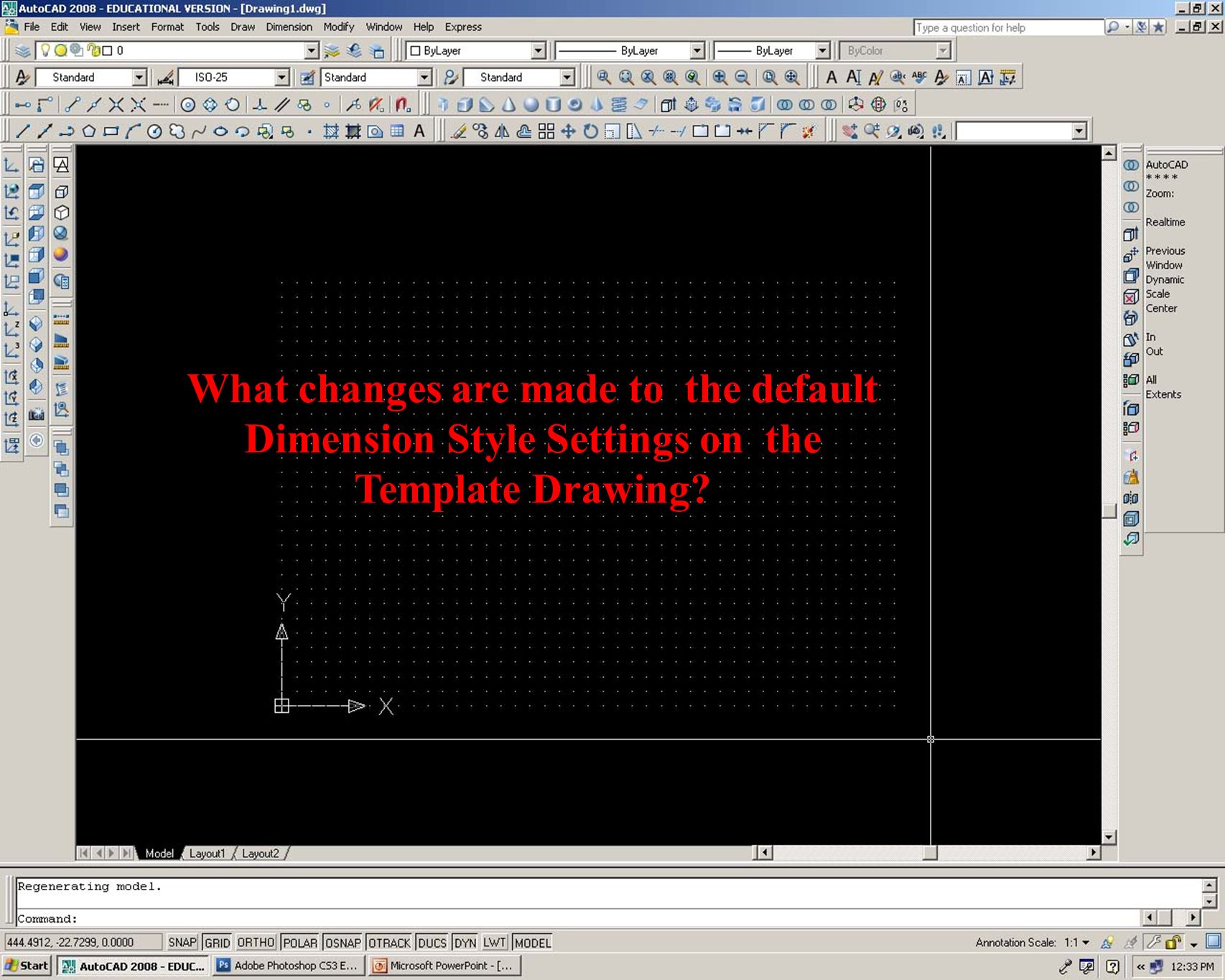The image size is (1225, 980).
Task: Switch to Adobe Photoshop CS3 taskbar button
Action: 289,966
